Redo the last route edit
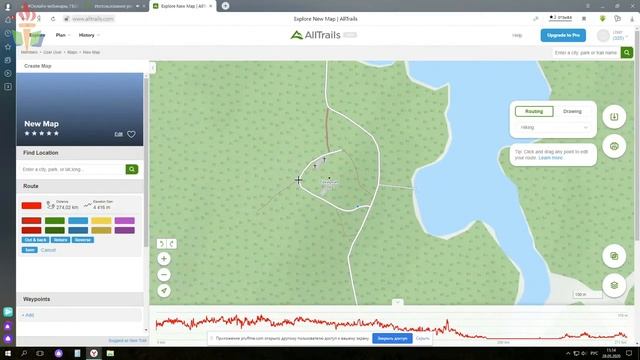This screenshot has width=640, height=360. point(171,244)
